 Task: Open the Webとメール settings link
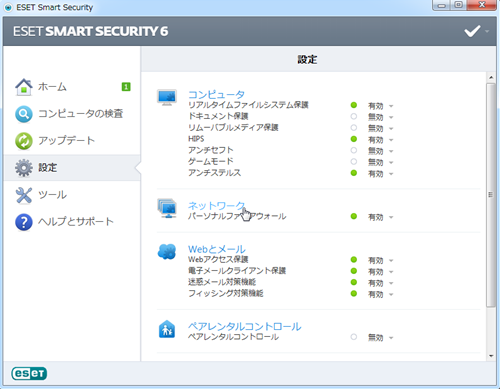click(217, 249)
